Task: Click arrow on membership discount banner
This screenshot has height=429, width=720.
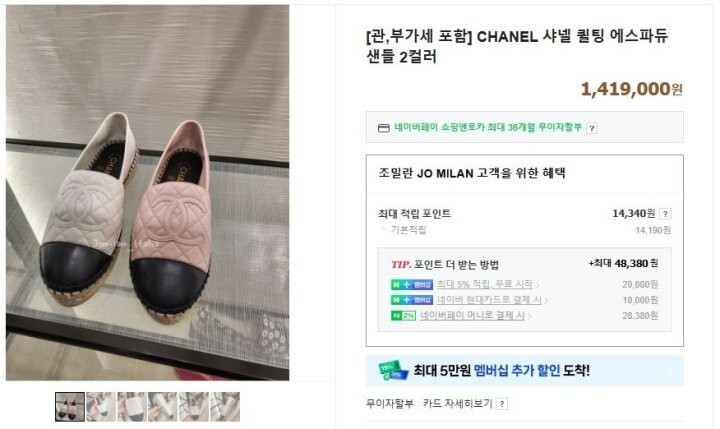Action: tap(670, 371)
